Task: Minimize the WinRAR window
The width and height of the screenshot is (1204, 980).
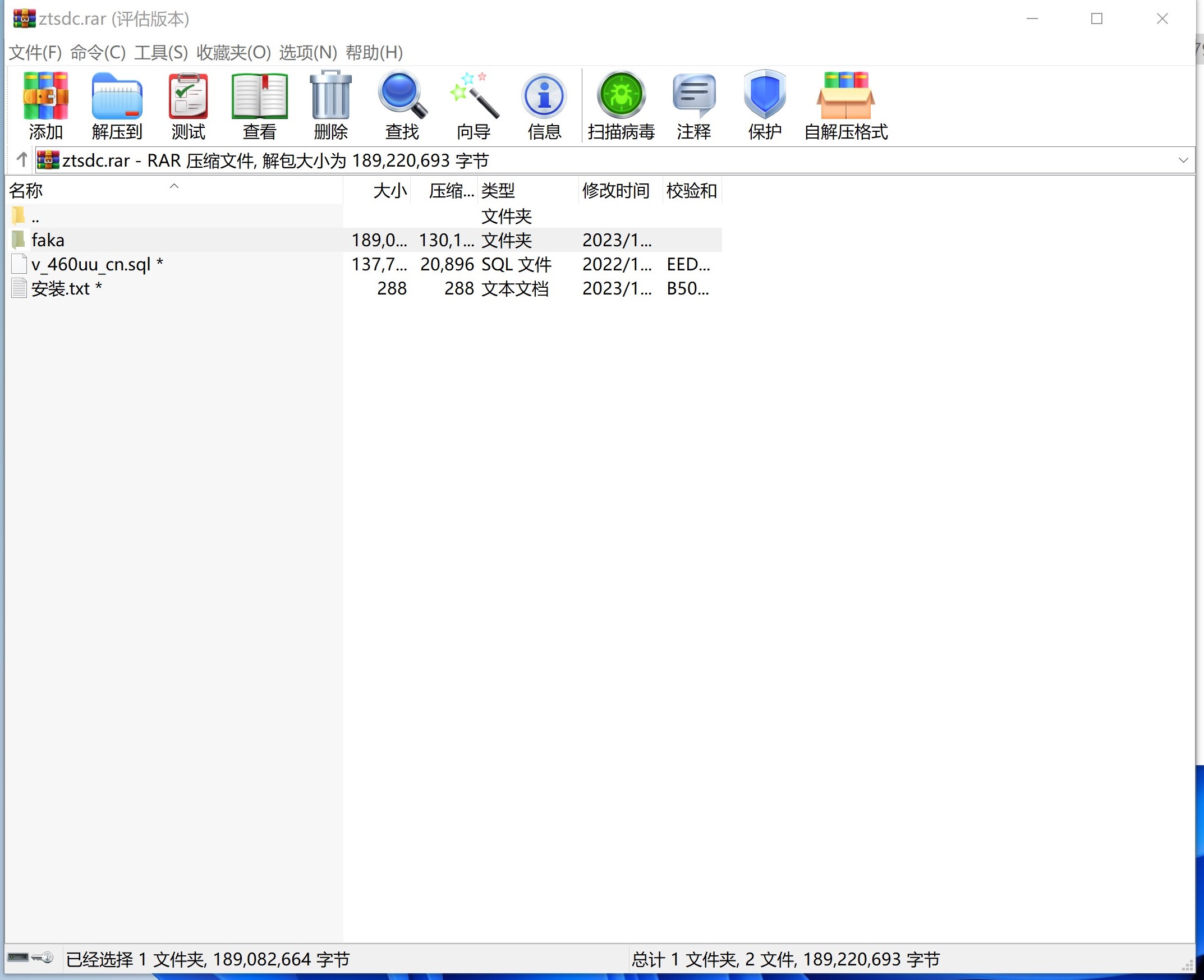Action: 1032,19
